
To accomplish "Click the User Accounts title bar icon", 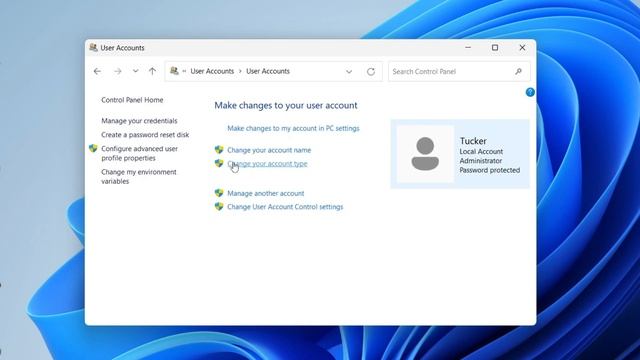I will tap(93, 47).
